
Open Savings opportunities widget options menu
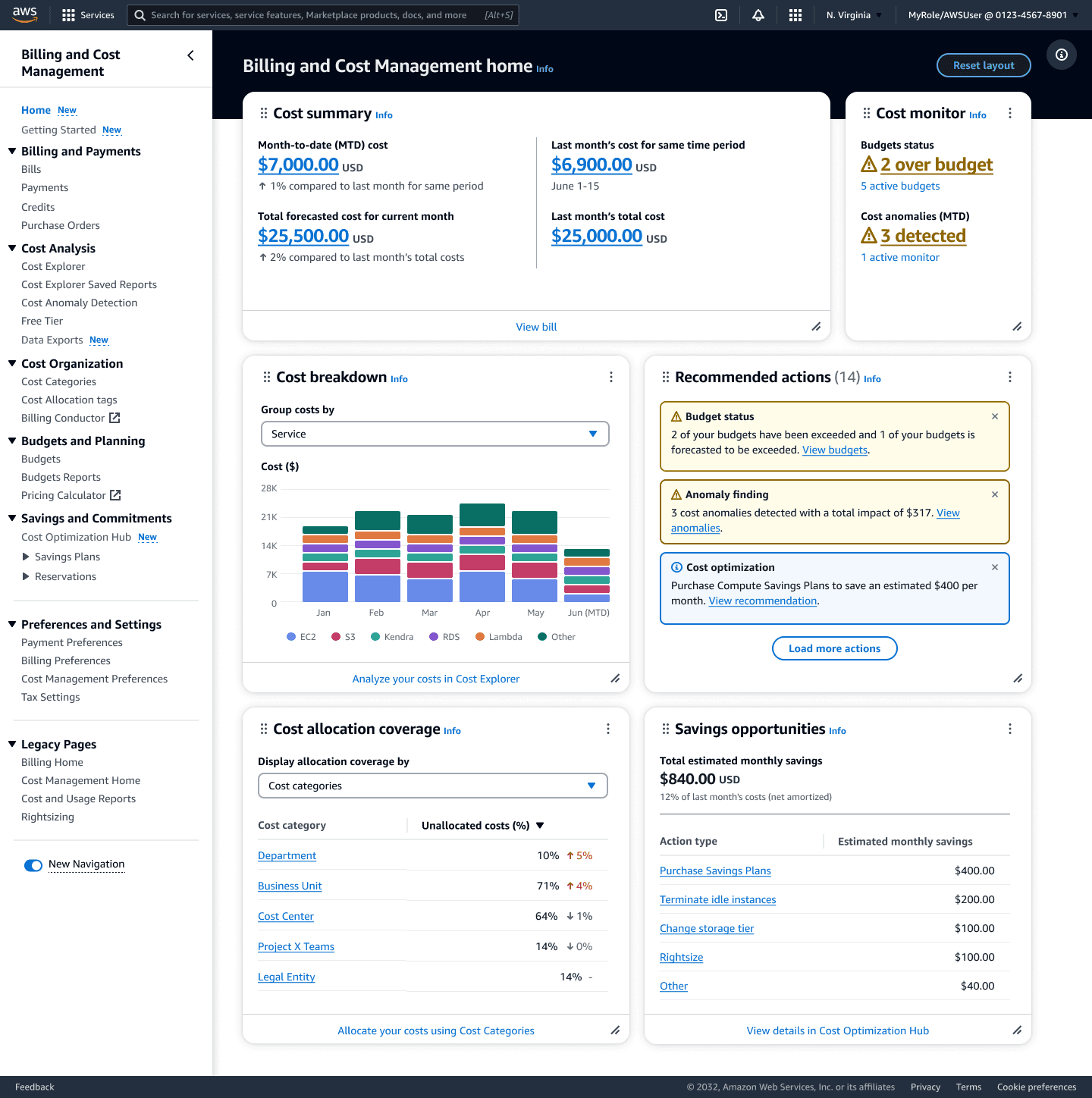point(1010,729)
